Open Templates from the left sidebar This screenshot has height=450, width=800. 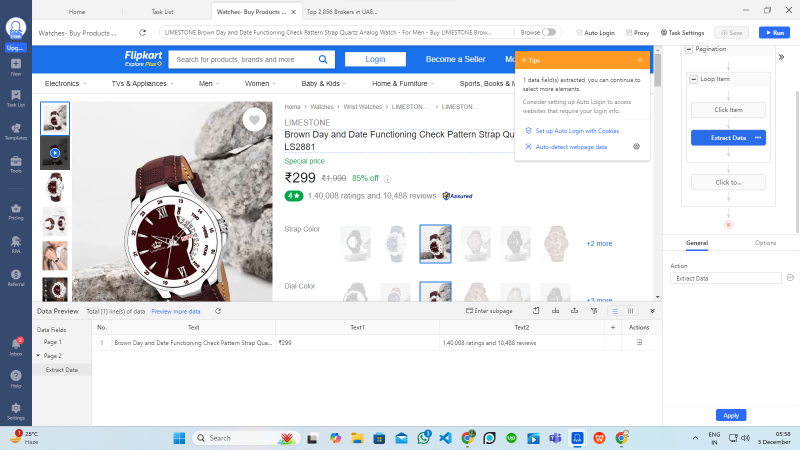pos(16,130)
